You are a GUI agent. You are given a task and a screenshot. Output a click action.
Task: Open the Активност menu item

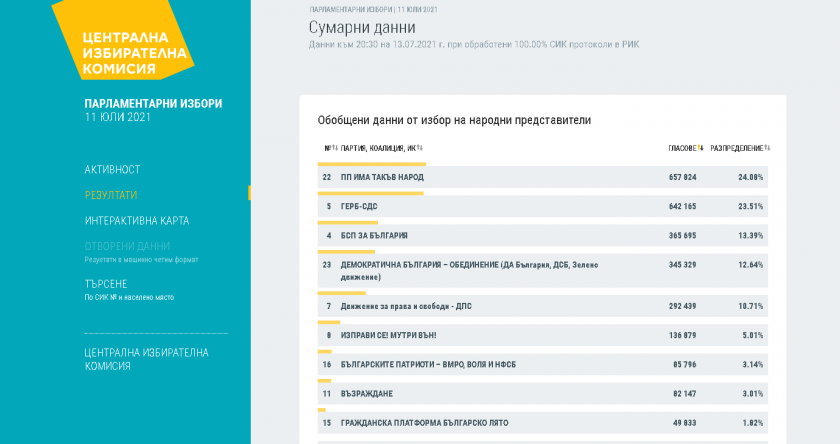click(112, 170)
